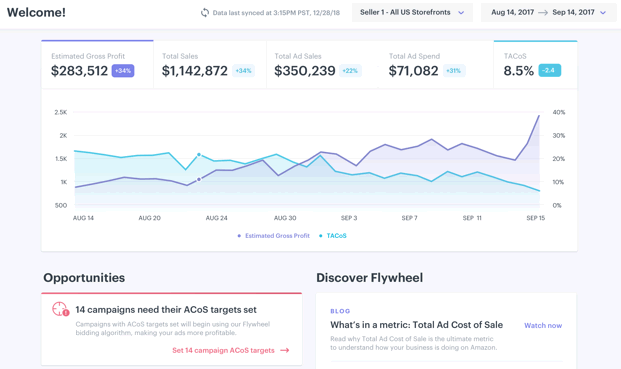Open What's in a metric blog title

[417, 325]
